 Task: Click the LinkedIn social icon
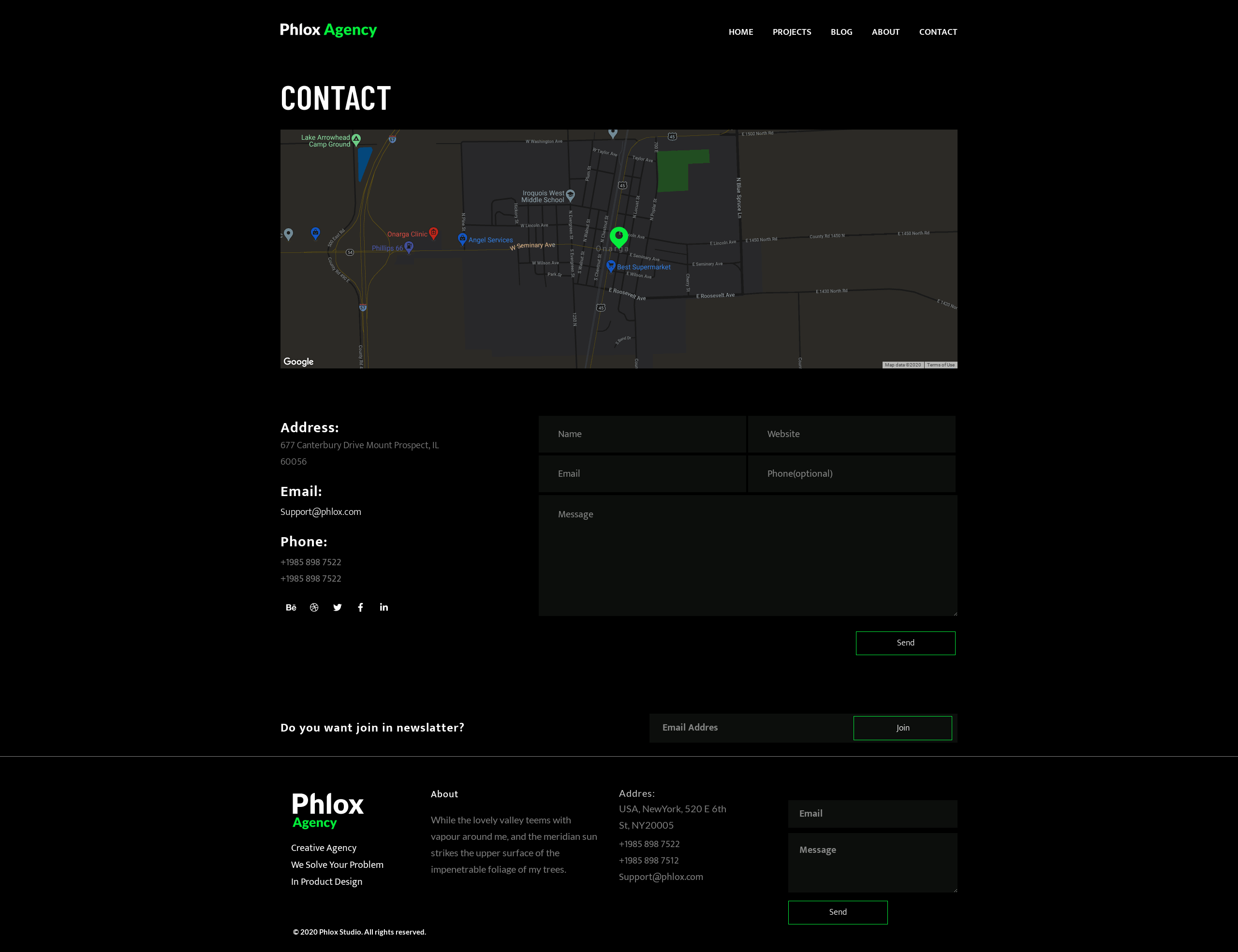pos(384,607)
